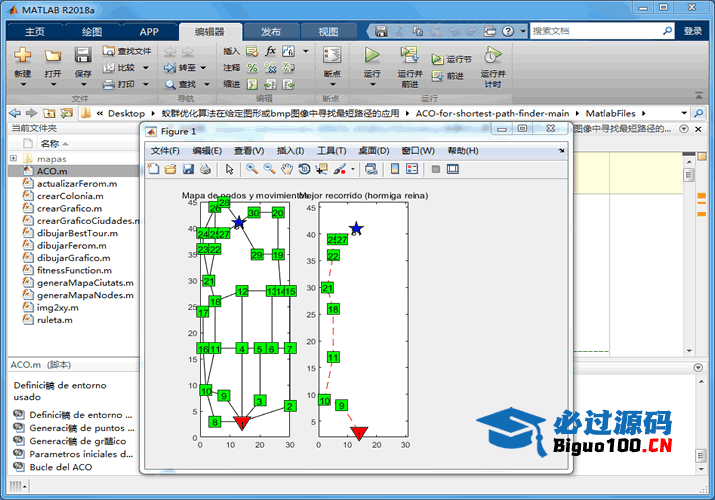The image size is (715, 500).
Task: Open the brush color dropdown in Figure 1
Action: coord(353,170)
